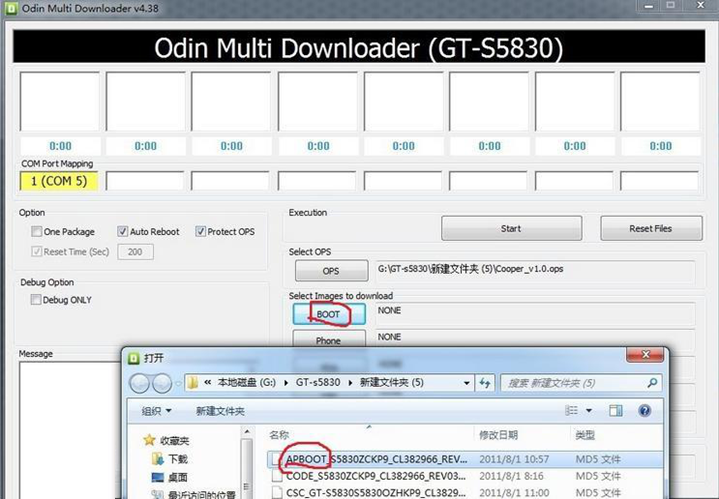
Task: Click the Start button in Execution
Action: (x=511, y=228)
